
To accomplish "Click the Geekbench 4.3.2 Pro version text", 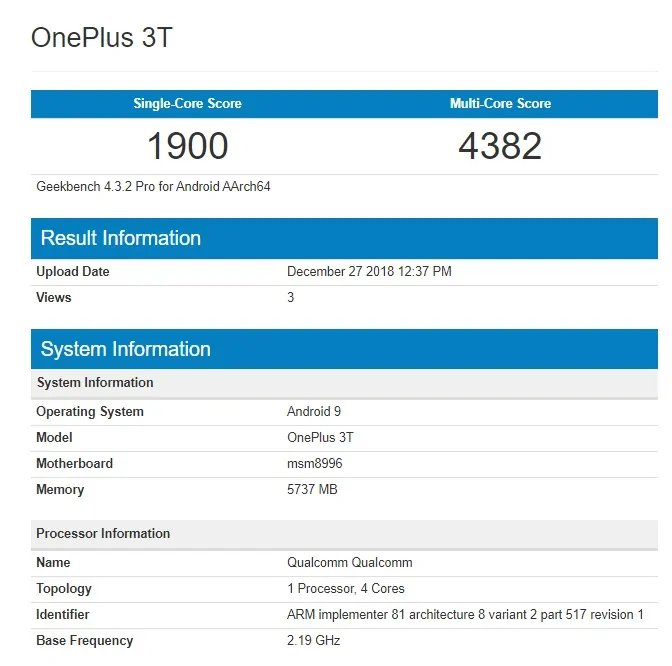I will [x=153, y=187].
